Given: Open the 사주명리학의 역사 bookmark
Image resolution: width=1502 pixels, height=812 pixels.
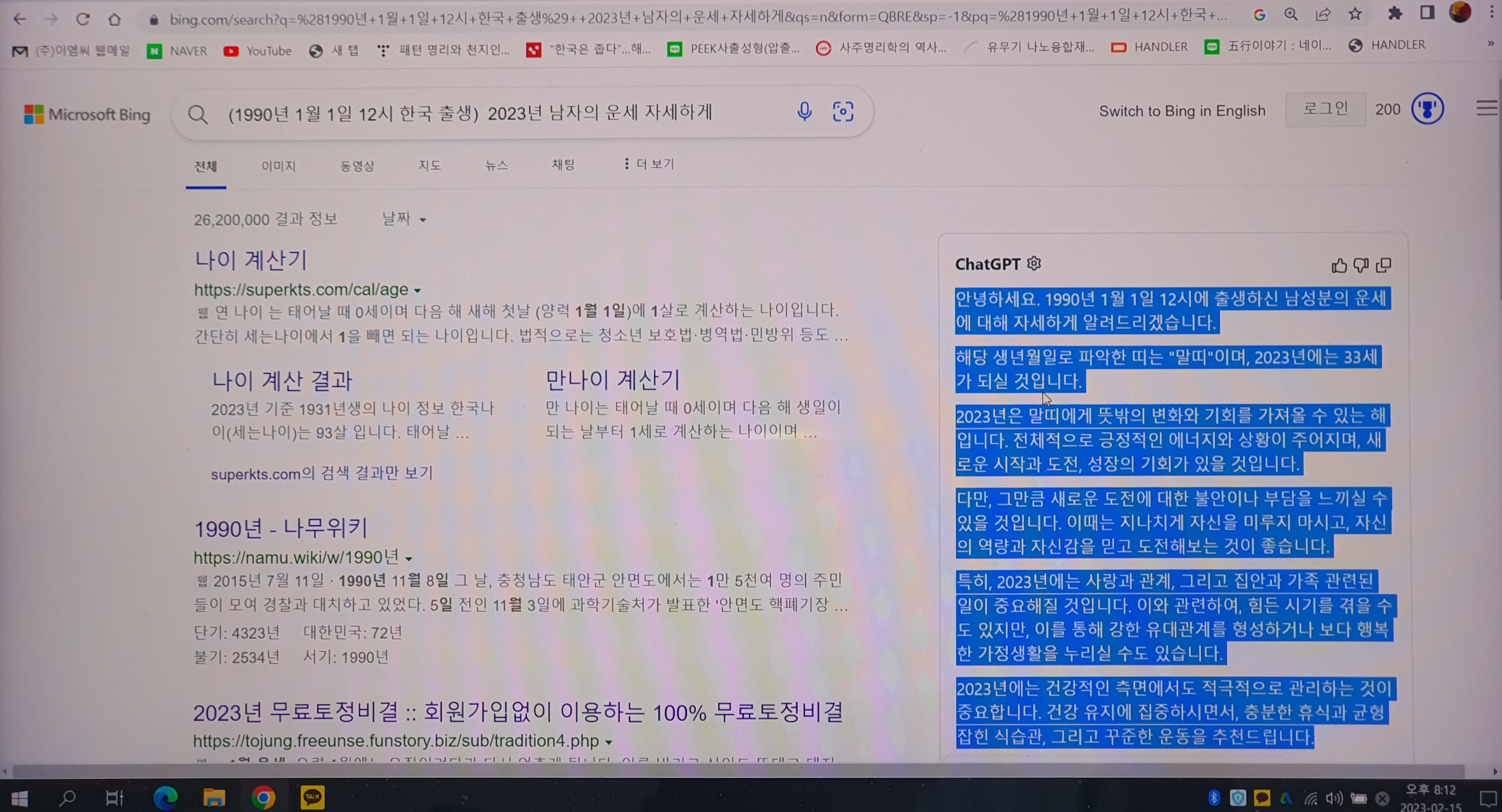Looking at the screenshot, I should point(881,48).
